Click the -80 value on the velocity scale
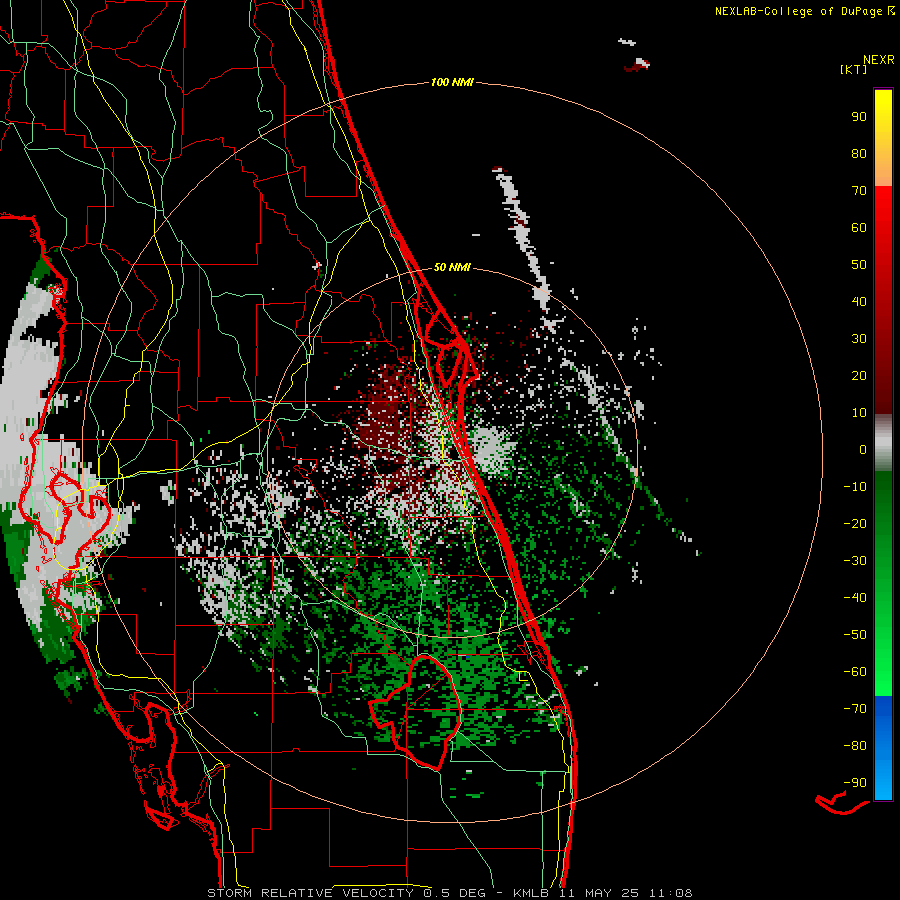900x900 pixels. 855,746
